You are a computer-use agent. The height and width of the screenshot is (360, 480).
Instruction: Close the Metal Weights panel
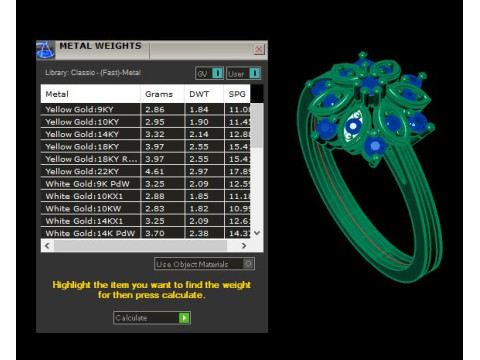click(259, 49)
